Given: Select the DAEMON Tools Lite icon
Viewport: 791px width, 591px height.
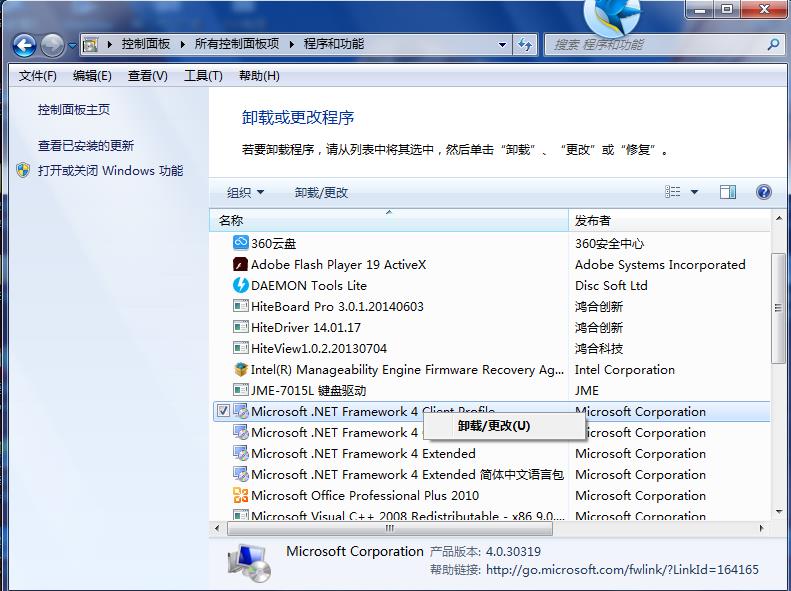Looking at the screenshot, I should coord(241,285).
